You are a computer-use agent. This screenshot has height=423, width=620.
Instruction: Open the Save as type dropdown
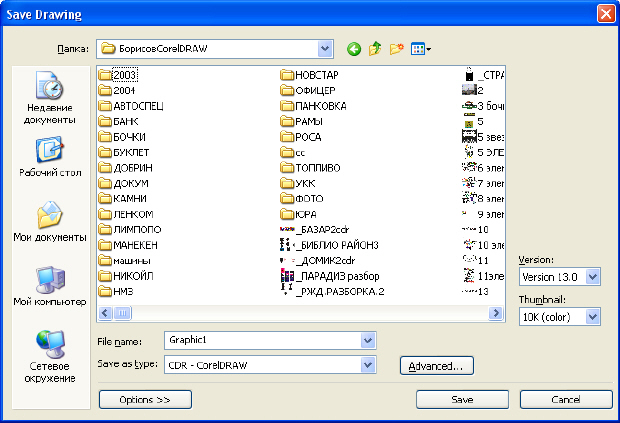(368, 365)
